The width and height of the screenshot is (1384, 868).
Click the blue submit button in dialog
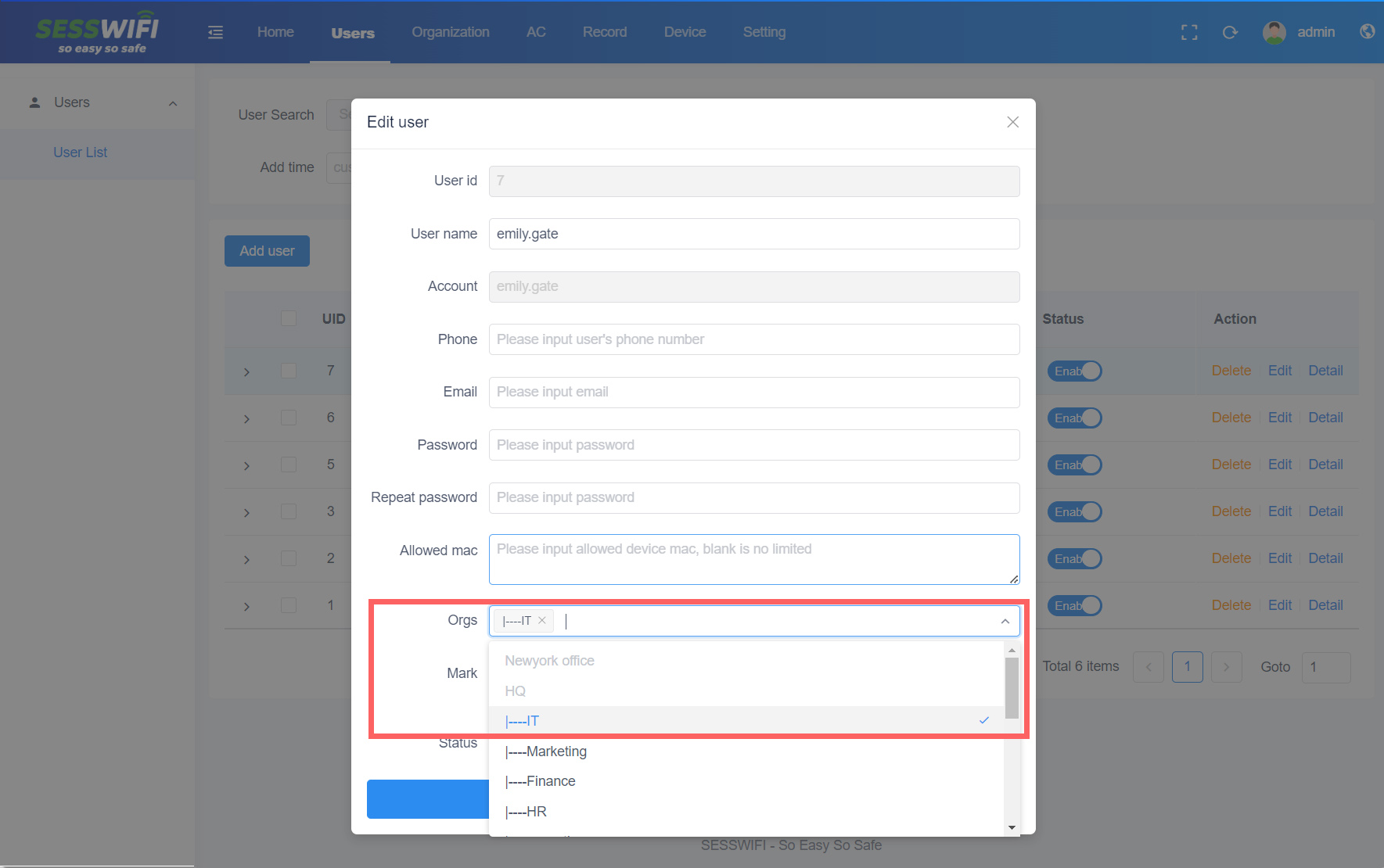pos(428,799)
